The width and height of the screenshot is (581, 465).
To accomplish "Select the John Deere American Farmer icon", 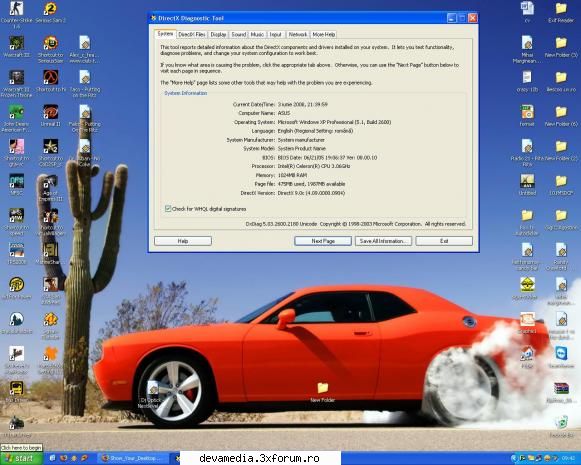I will click(x=16, y=112).
